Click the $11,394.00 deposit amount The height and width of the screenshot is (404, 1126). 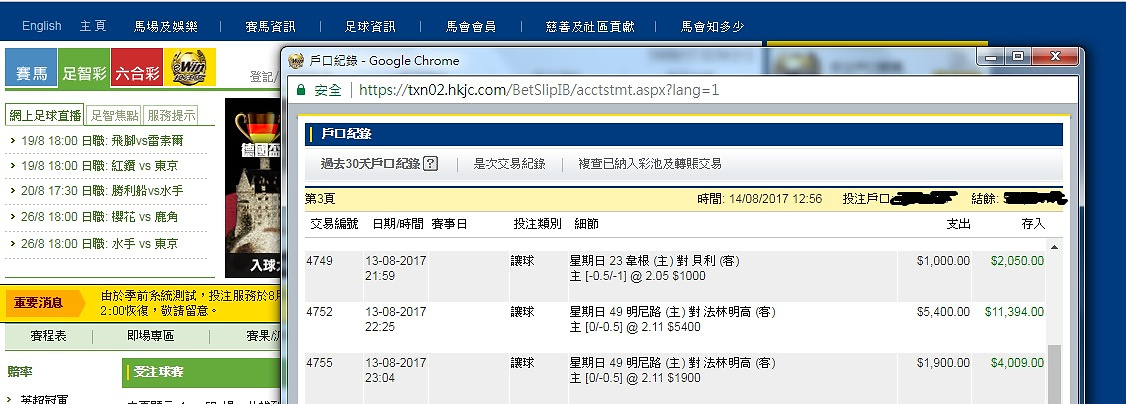(x=1015, y=312)
